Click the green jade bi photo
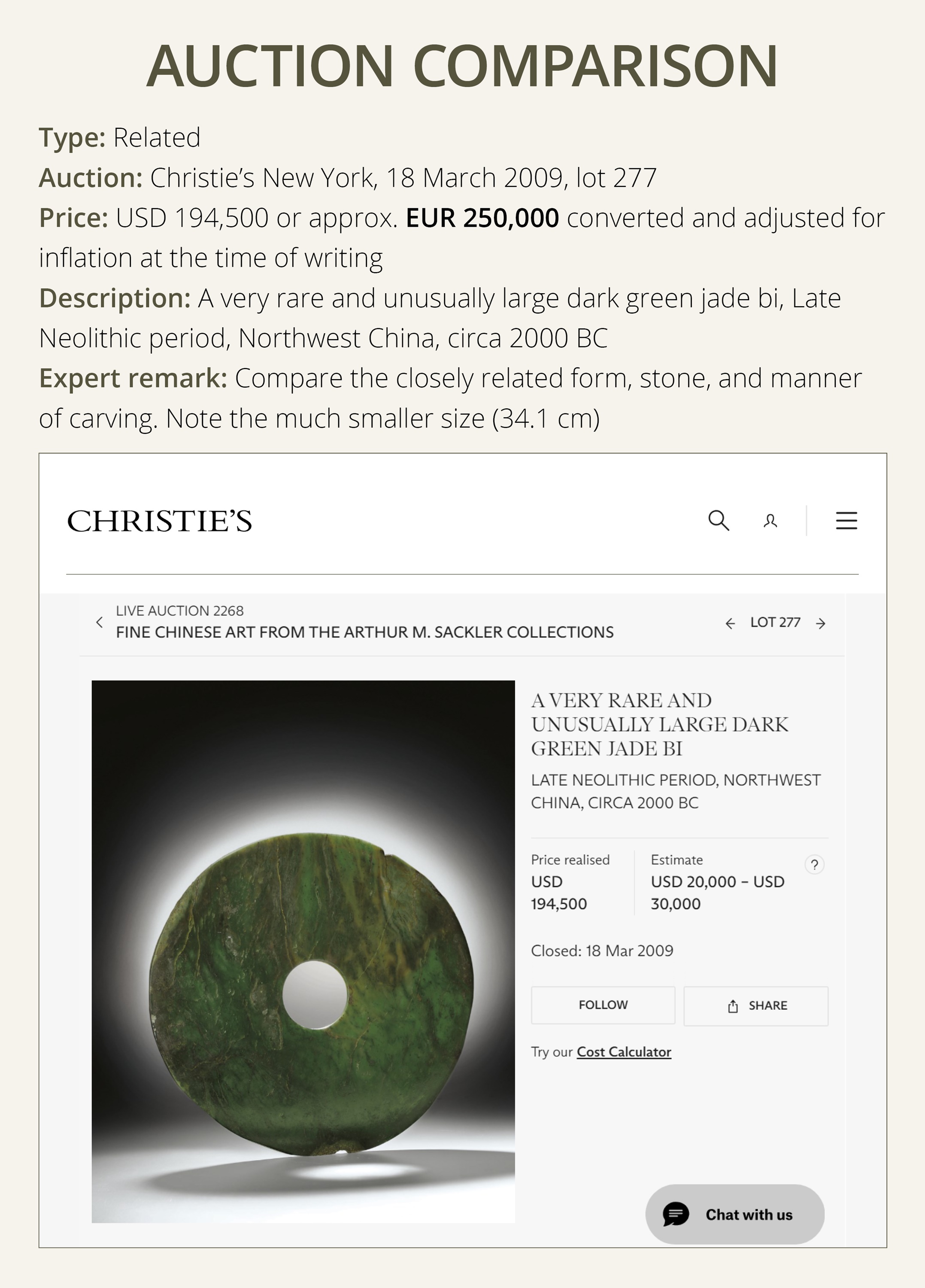This screenshot has height=1288, width=925. 303,951
